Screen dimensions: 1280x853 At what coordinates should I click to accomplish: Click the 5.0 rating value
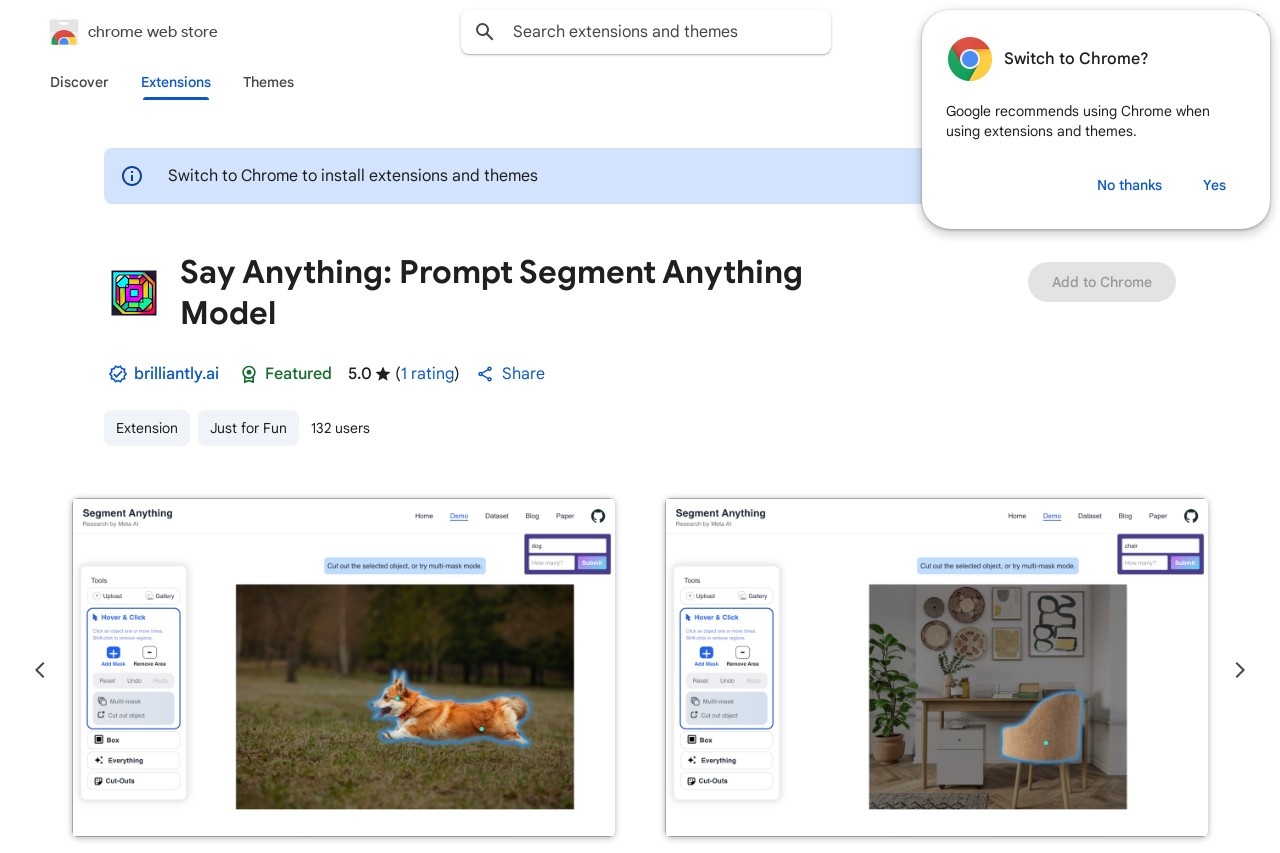tap(359, 374)
